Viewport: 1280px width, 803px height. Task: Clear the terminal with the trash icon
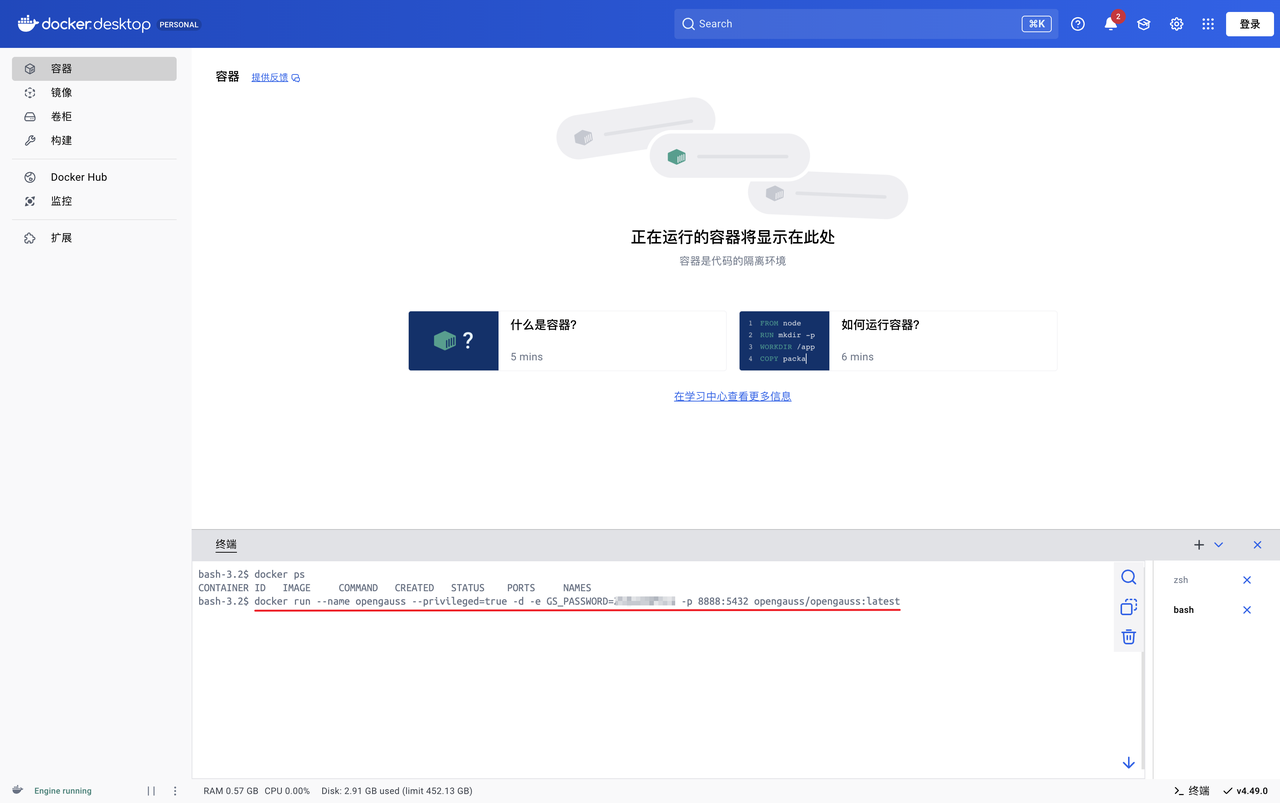point(1128,637)
